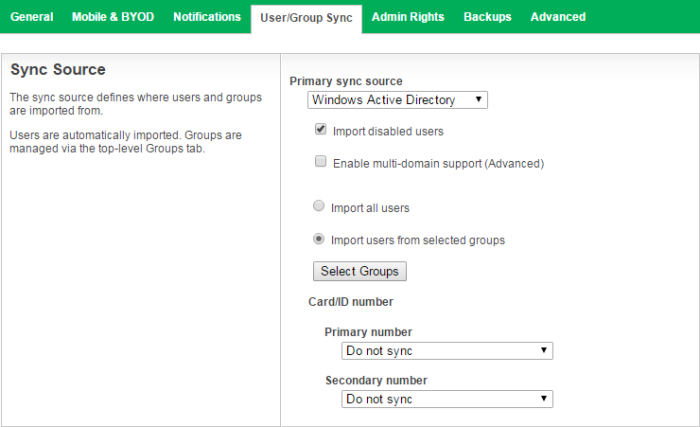700x427 pixels.
Task: Click arrow on Primary number combo box
Action: coord(544,350)
